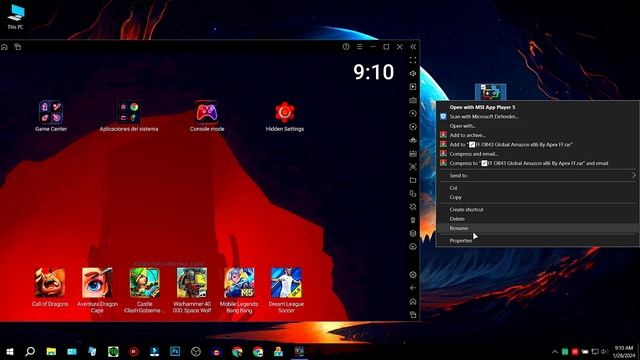Open emulator settings gear in sidebar
Viewport: 640px width, 360px height.
tap(413, 275)
